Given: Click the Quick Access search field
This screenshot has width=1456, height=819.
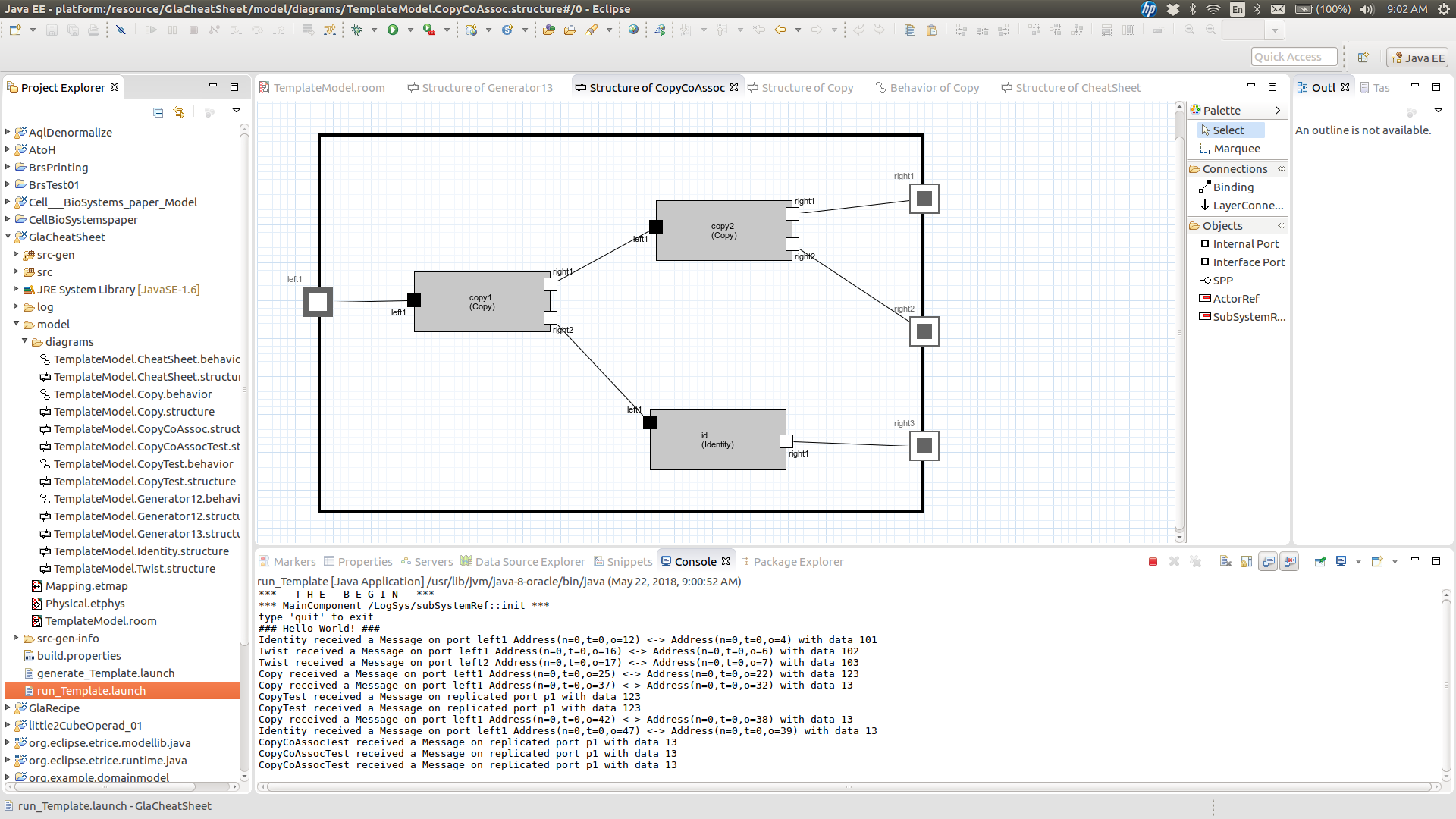Looking at the screenshot, I should coord(1293,57).
